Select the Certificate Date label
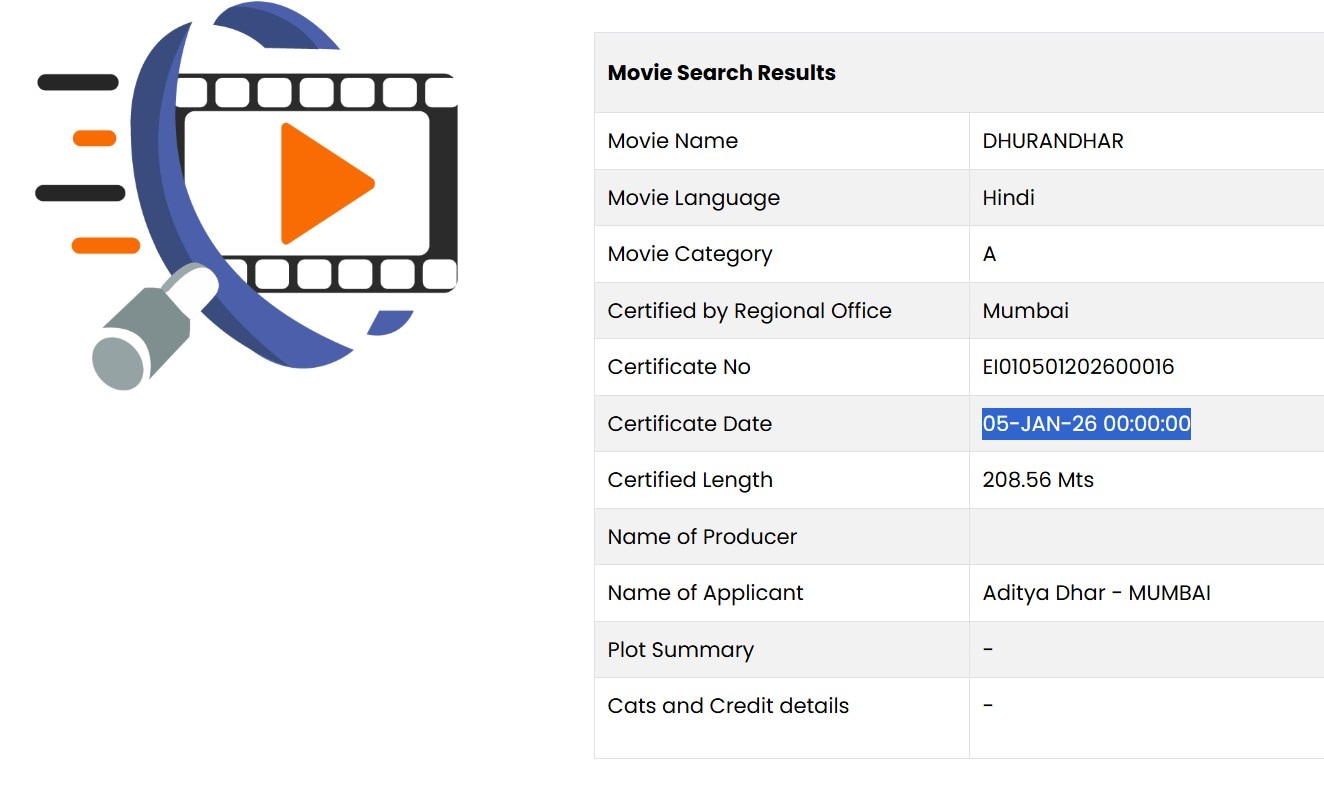Image resolution: width=1324 pixels, height=808 pixels. pyautogui.click(x=689, y=424)
